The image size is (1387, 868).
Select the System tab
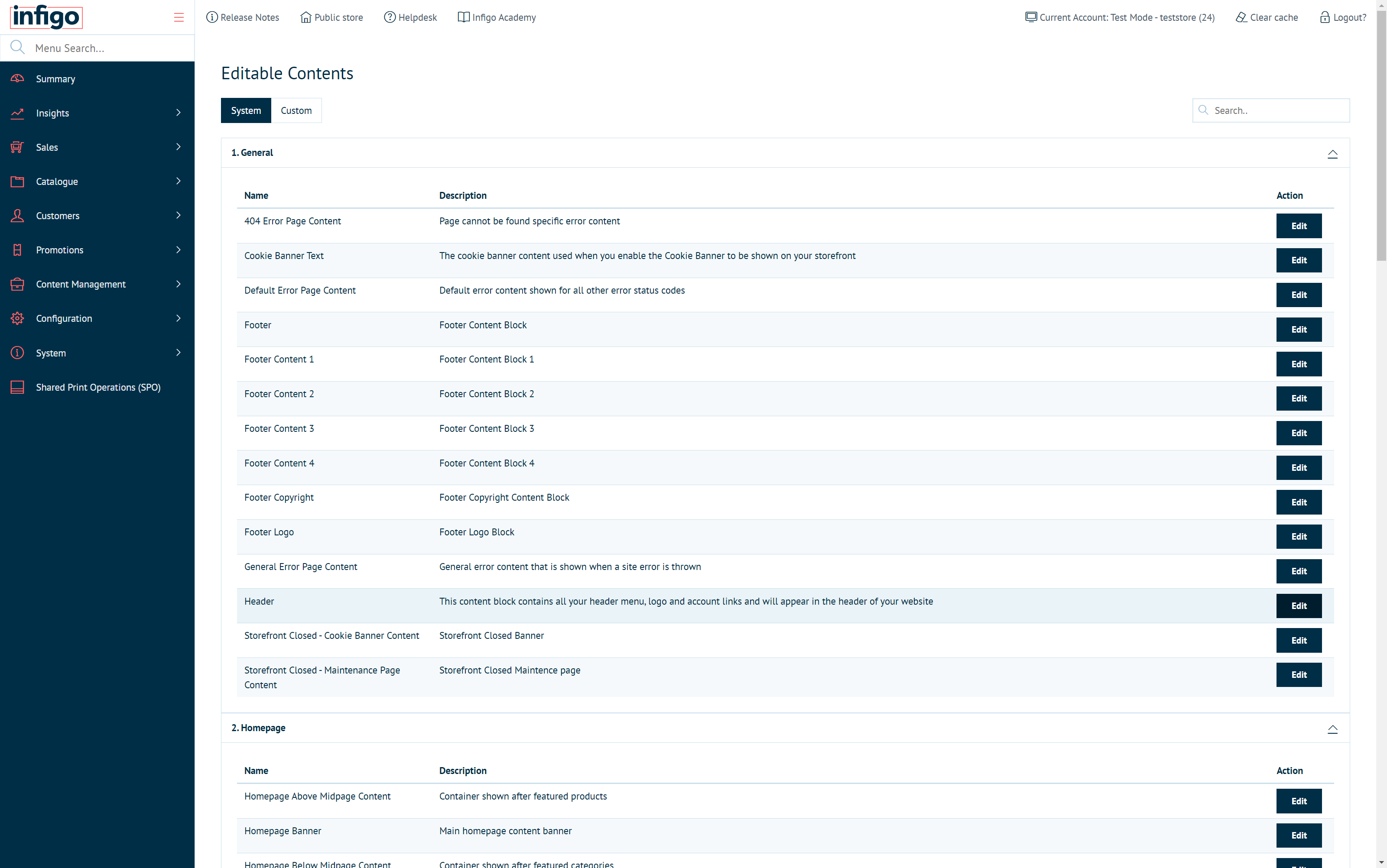coord(246,110)
